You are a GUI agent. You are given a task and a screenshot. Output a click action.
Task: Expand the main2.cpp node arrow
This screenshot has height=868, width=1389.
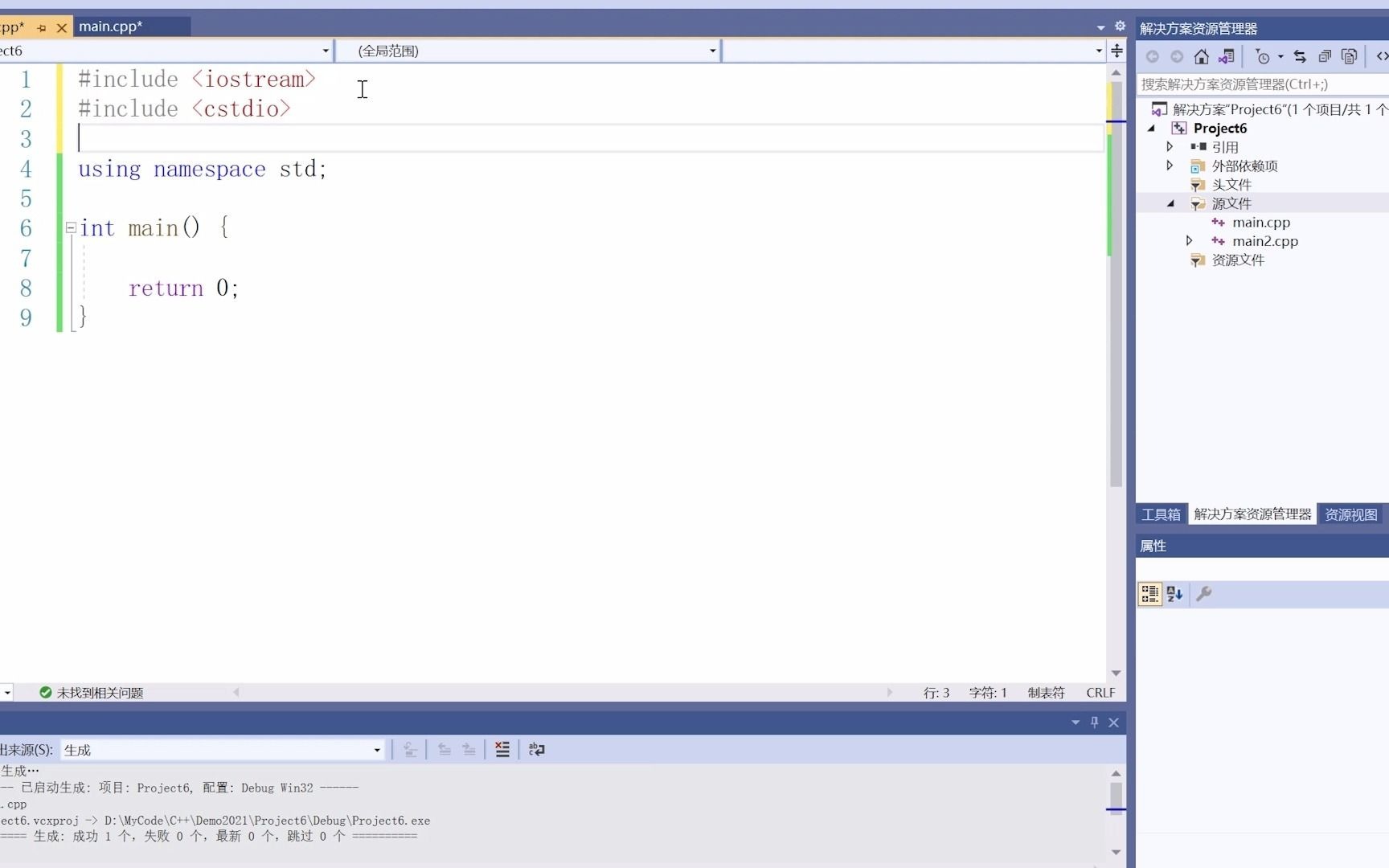pos(1190,241)
